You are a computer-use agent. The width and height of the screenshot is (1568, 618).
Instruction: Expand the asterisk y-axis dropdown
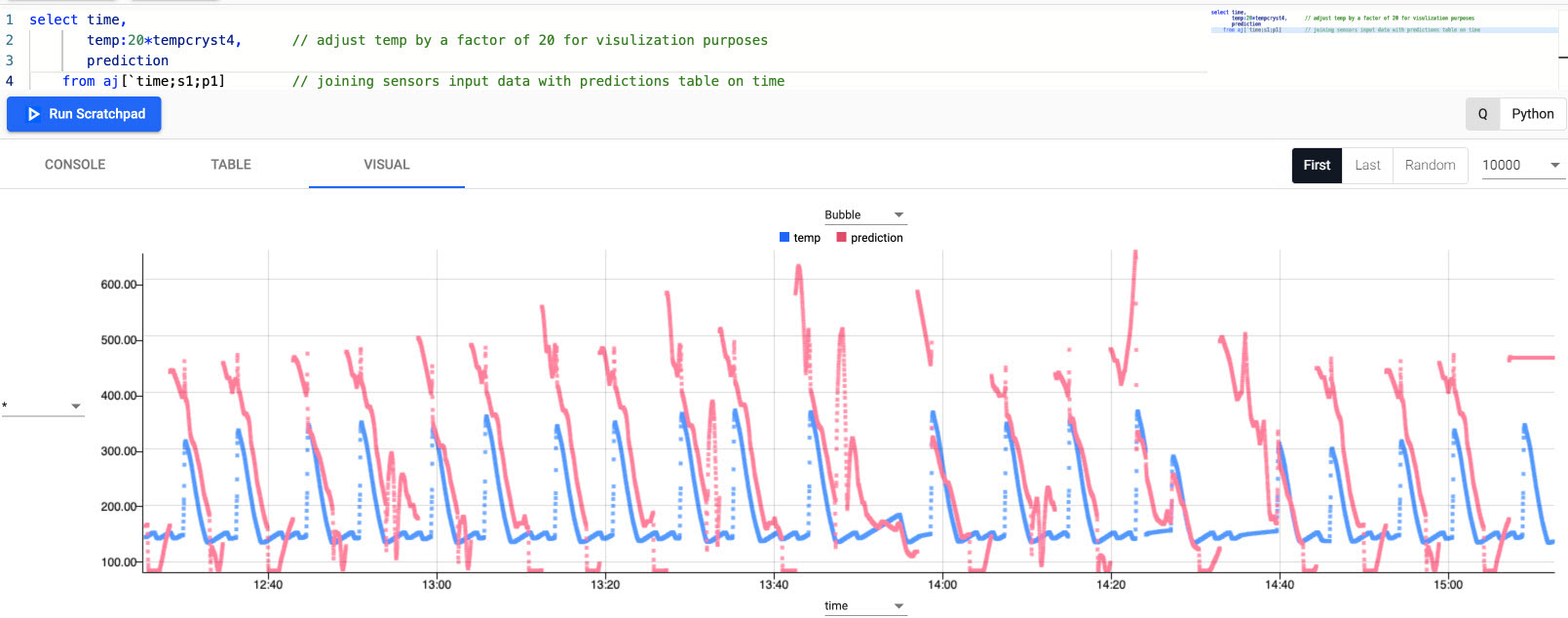coord(43,406)
